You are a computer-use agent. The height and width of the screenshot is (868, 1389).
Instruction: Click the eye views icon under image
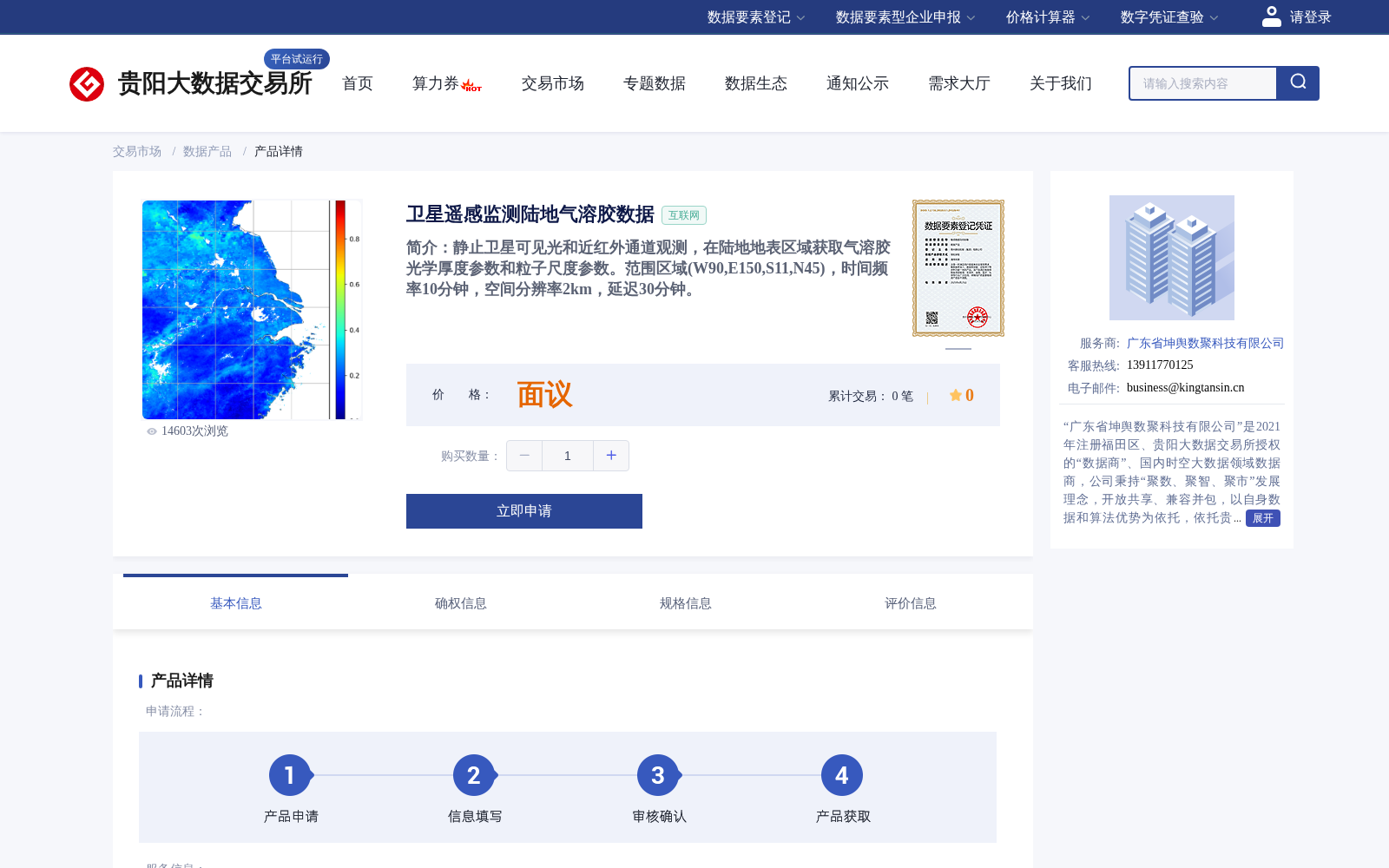pyautogui.click(x=152, y=431)
